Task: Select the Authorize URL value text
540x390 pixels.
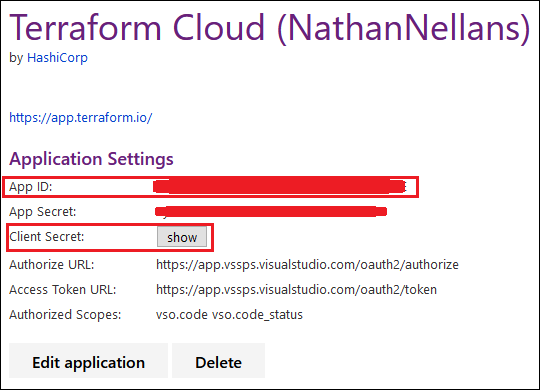Action: [x=307, y=265]
